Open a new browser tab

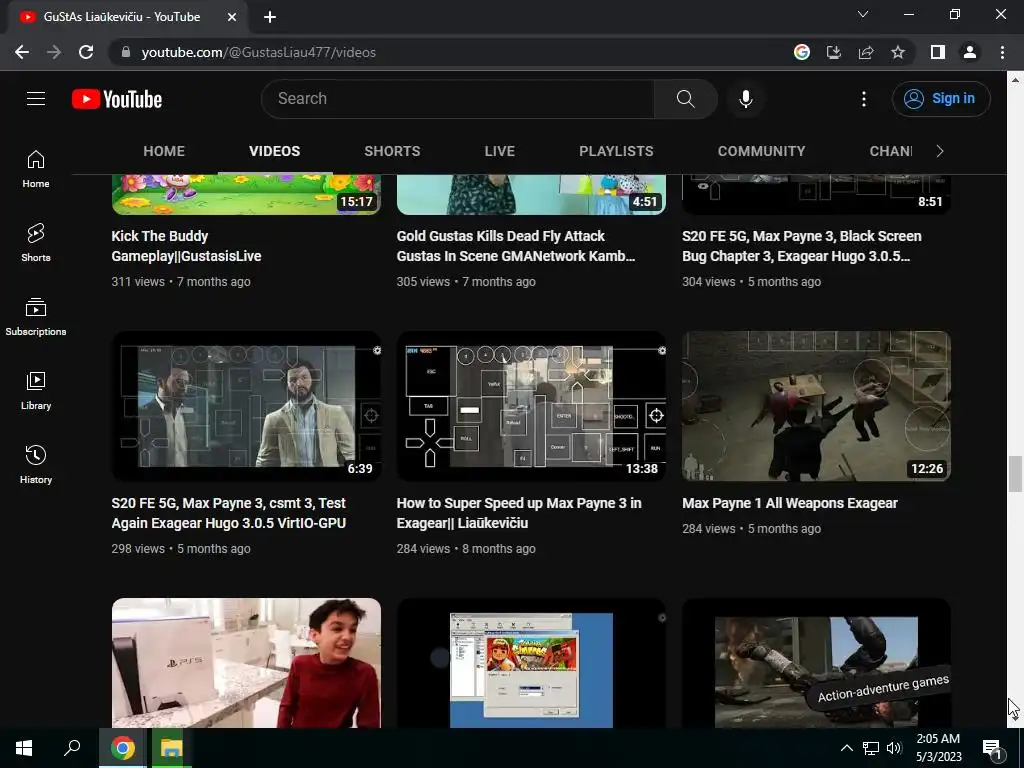coord(270,17)
